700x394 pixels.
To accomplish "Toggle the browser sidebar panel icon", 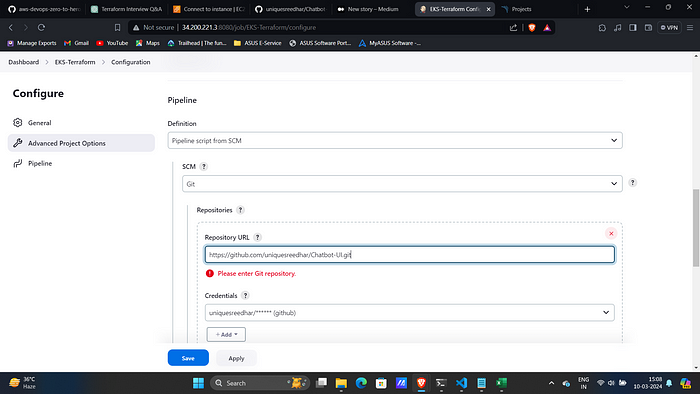I will point(633,28).
